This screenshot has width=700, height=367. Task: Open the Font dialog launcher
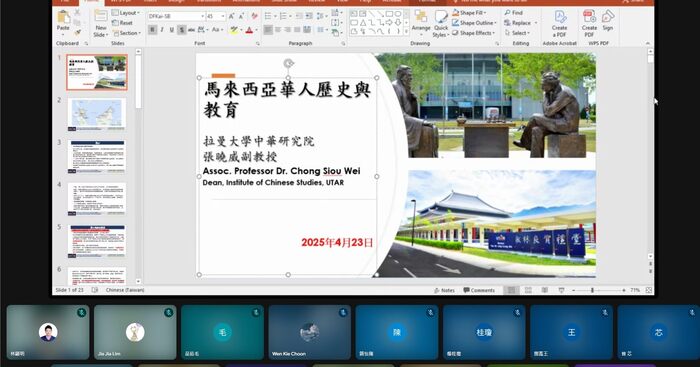258,44
